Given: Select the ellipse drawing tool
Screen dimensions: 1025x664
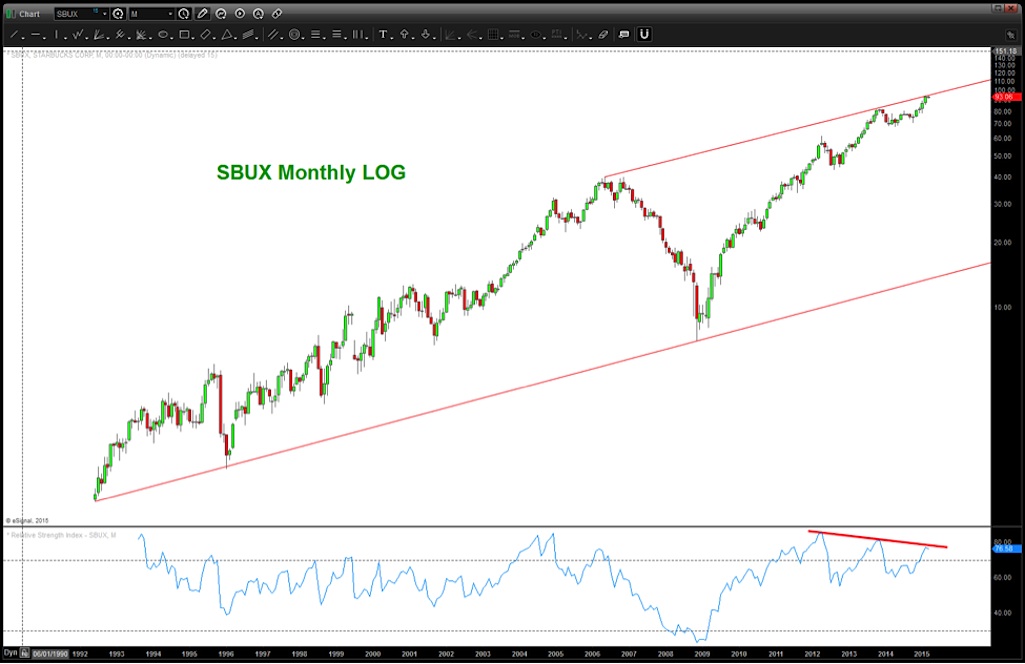Looking at the screenshot, I should pyautogui.click(x=163, y=35).
